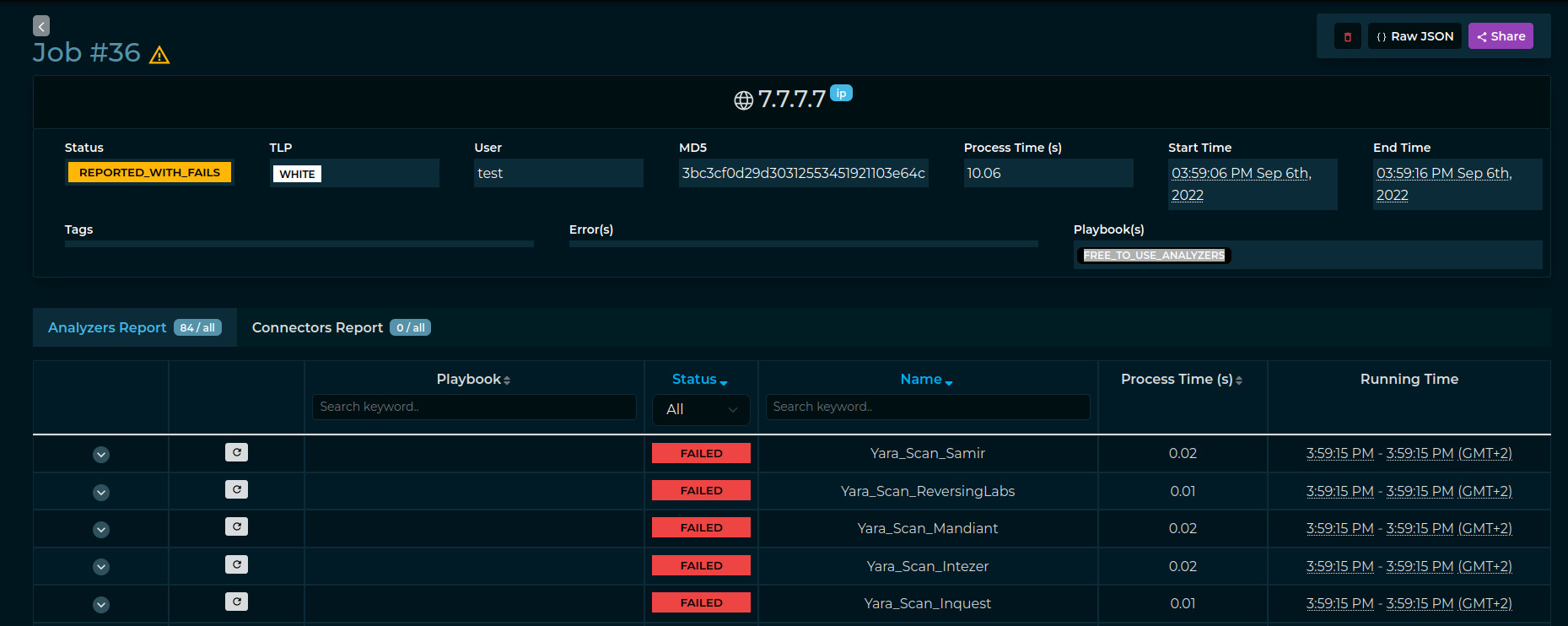The width and height of the screenshot is (1568, 626).
Task: Expand the Yara_Scan_Inquest row
Action: (101, 605)
